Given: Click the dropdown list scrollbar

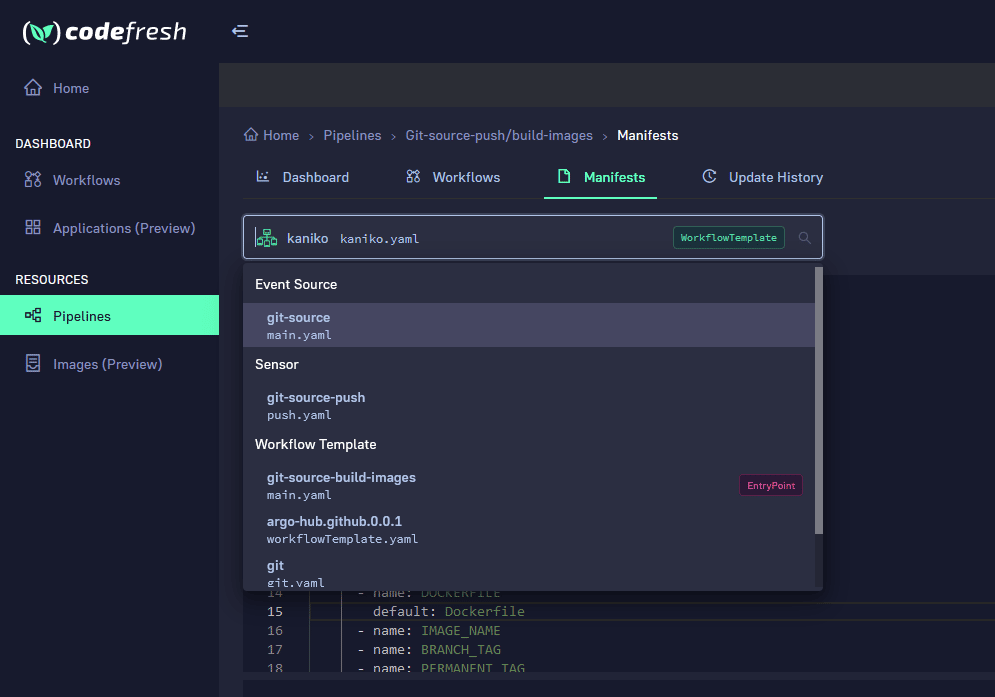Looking at the screenshot, I should click(819, 400).
